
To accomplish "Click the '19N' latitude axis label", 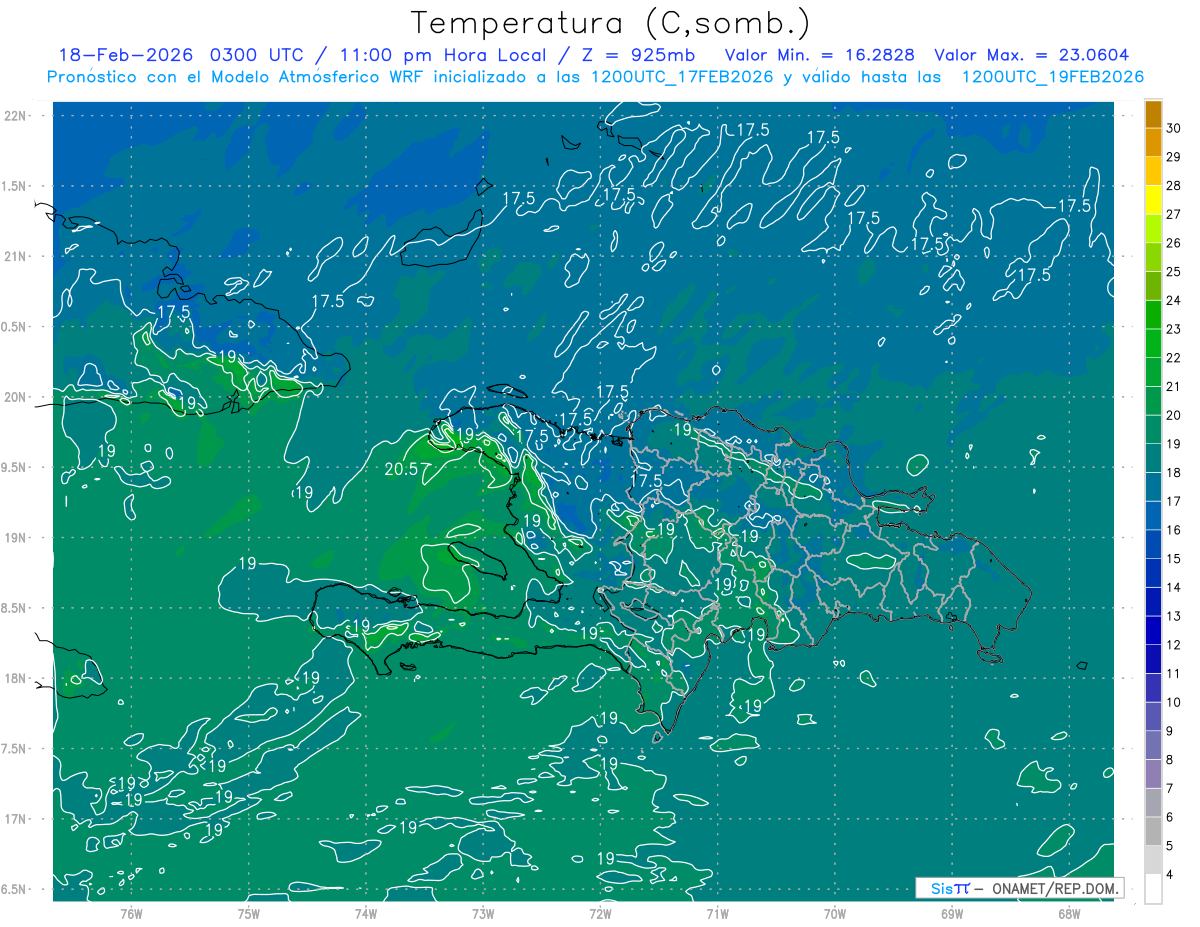I will 14,538.
